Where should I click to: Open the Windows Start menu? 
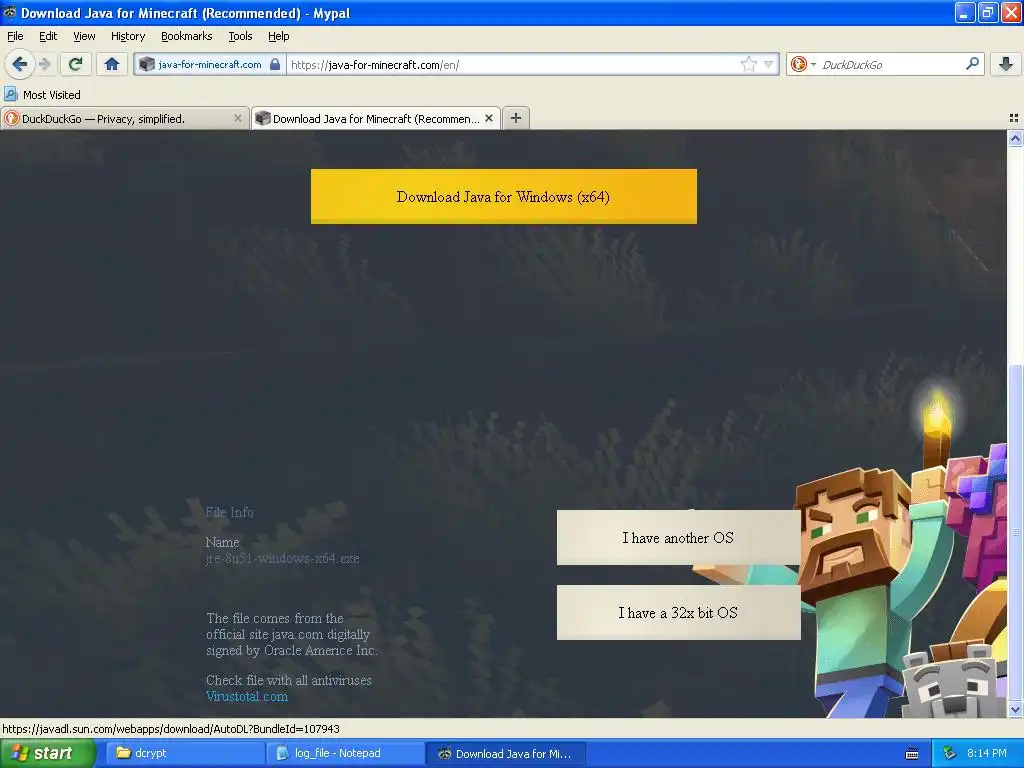[x=47, y=754]
